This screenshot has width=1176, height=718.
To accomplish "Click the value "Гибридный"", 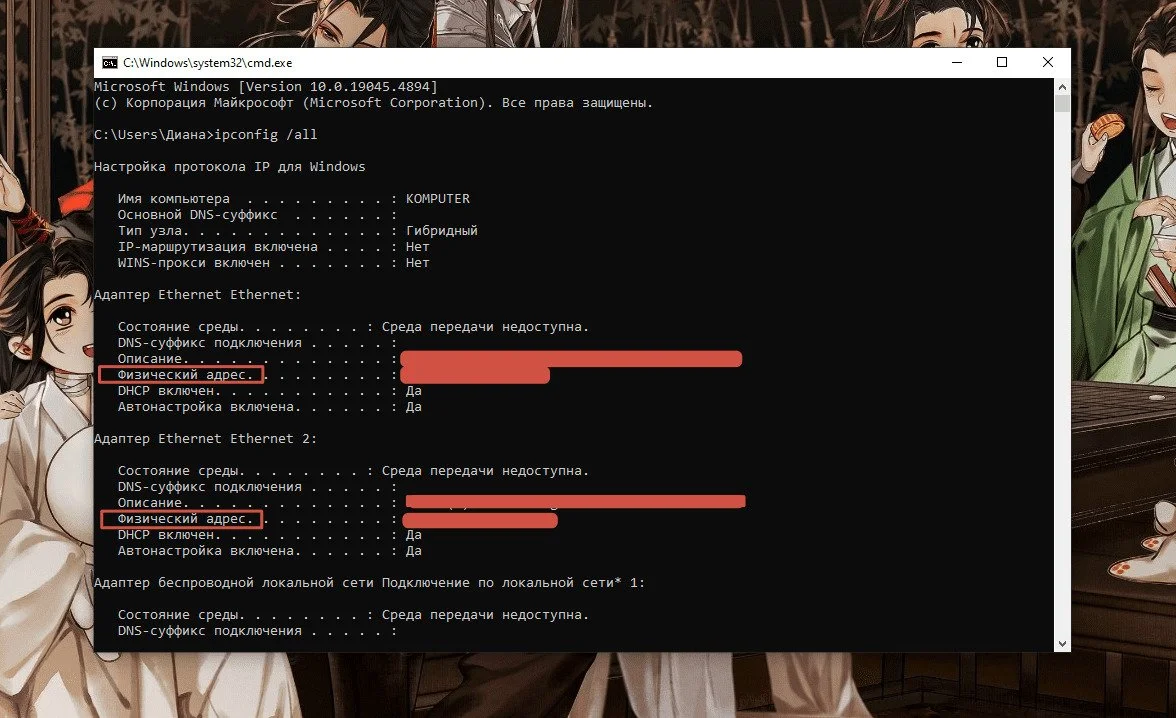I will (x=442, y=231).
